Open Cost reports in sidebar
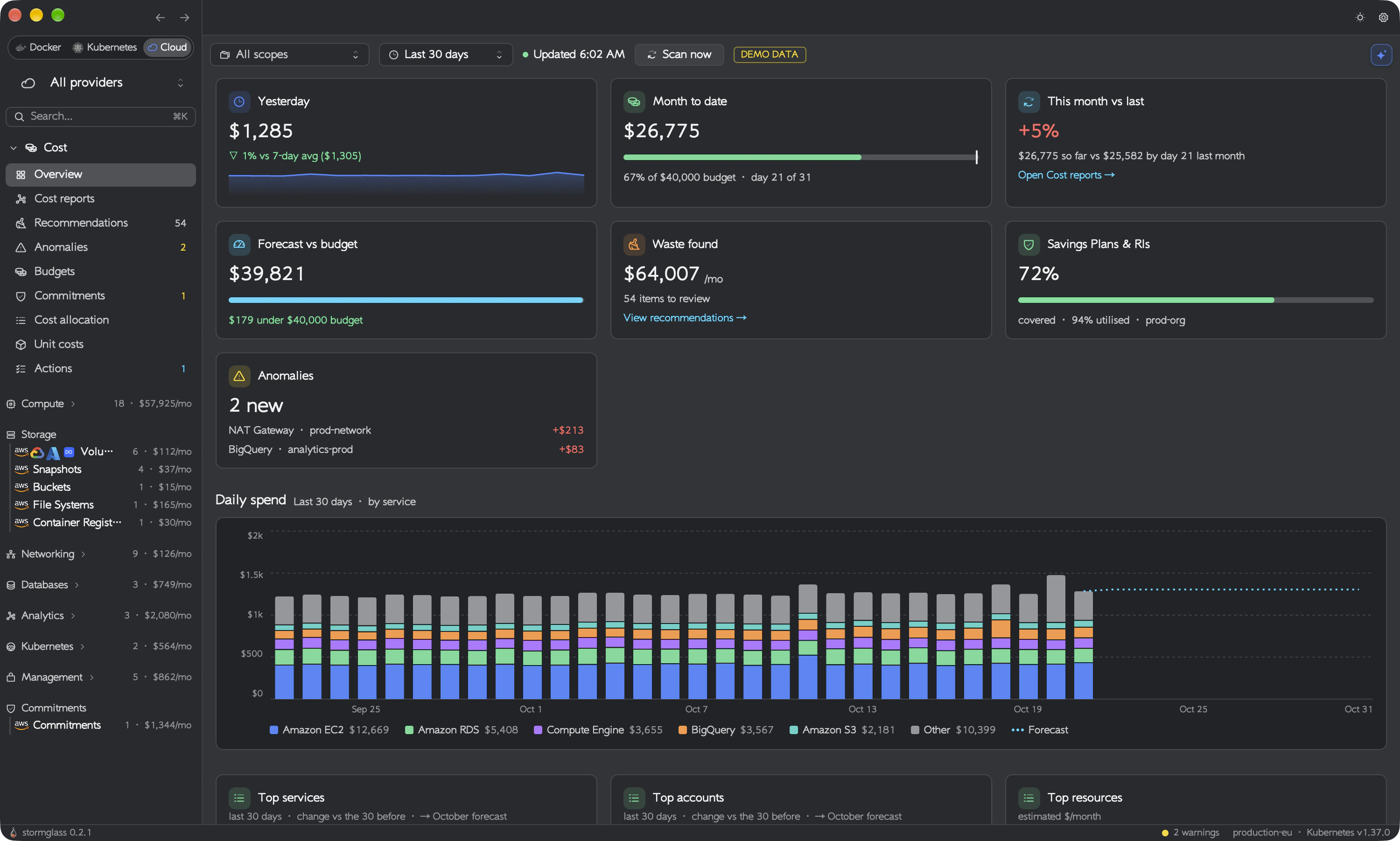The width and height of the screenshot is (1400, 841). pos(101,199)
